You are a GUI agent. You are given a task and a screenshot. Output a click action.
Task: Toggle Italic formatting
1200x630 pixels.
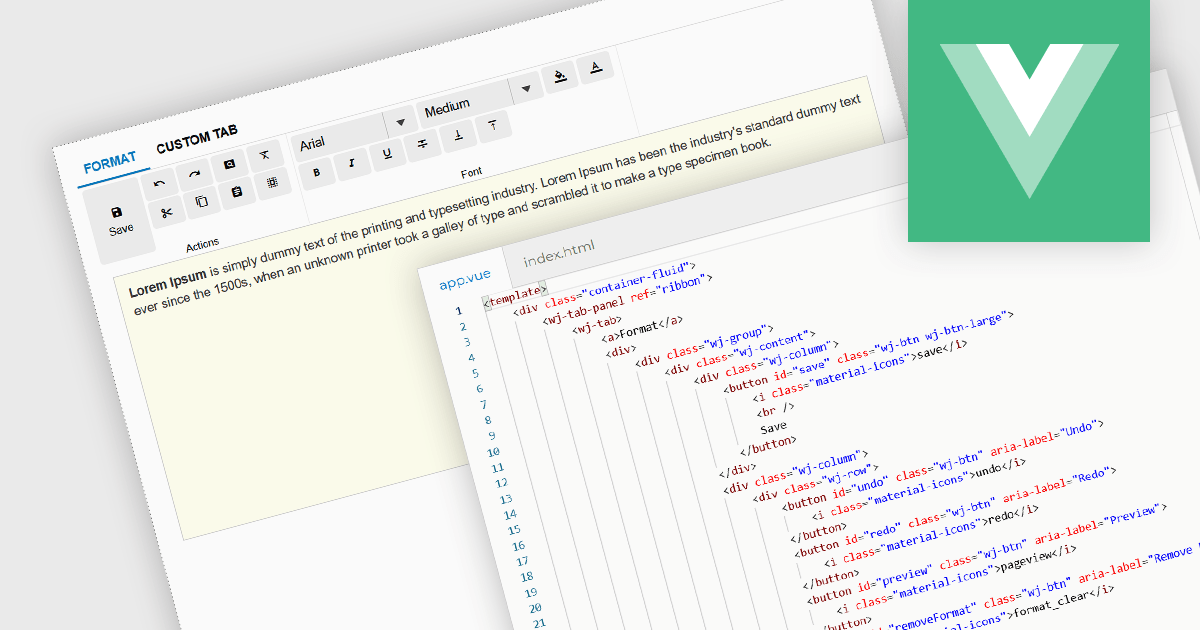pos(352,163)
